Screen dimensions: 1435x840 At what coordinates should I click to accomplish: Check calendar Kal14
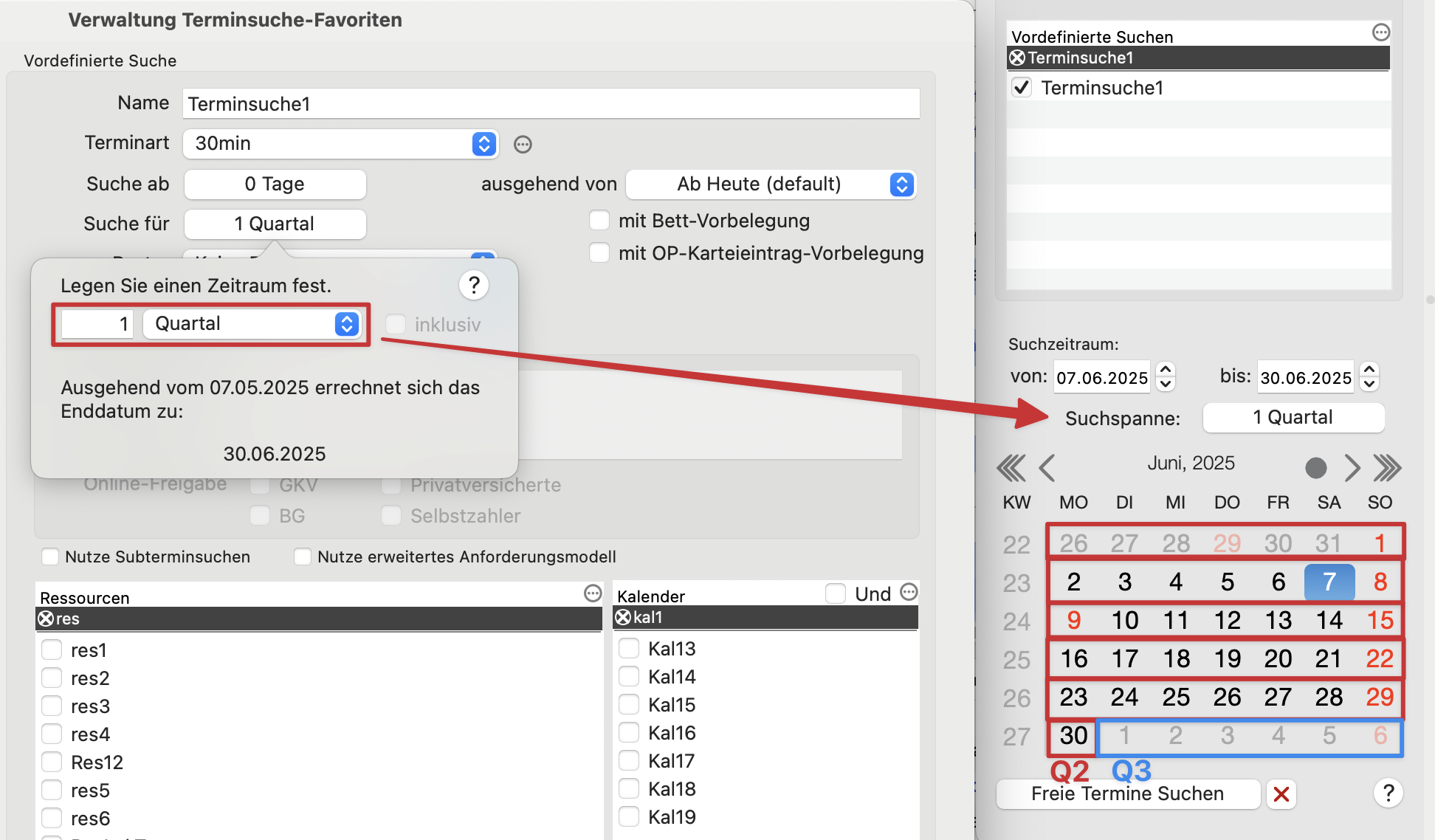click(x=629, y=677)
